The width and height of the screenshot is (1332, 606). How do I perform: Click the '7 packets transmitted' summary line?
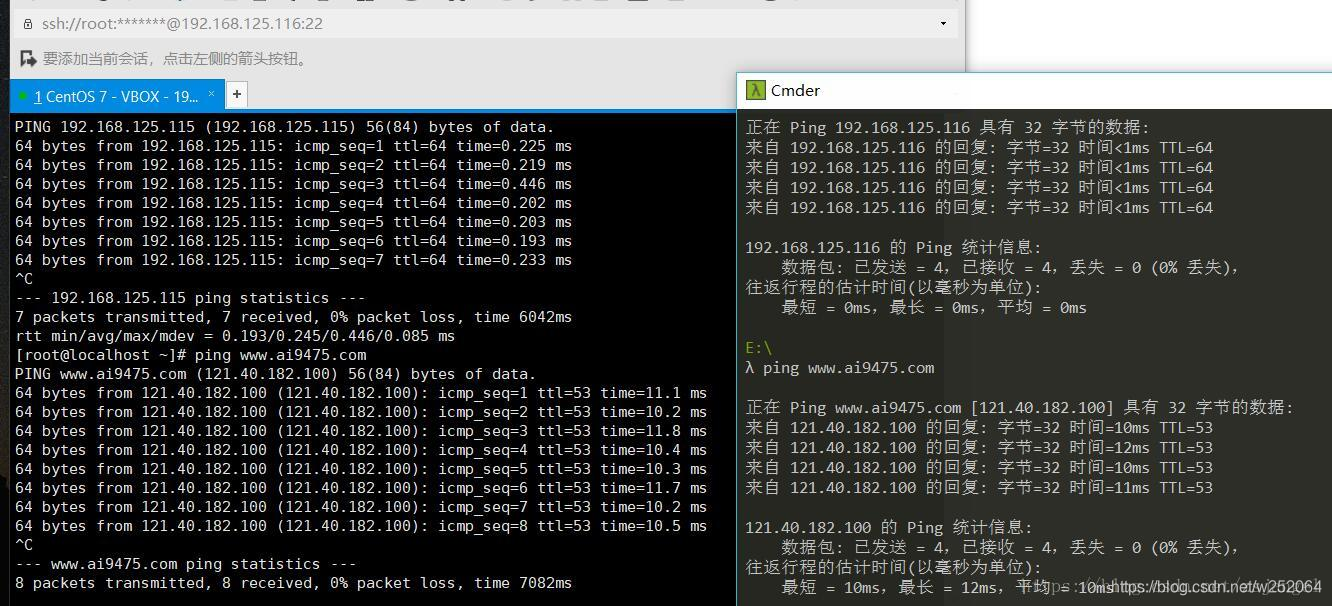293,317
